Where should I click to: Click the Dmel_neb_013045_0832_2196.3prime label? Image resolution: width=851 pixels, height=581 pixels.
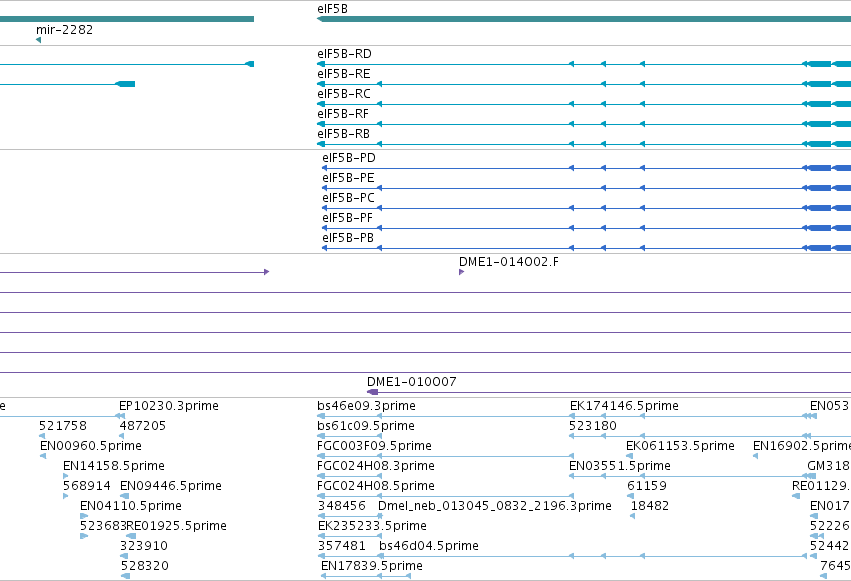click(x=494, y=506)
